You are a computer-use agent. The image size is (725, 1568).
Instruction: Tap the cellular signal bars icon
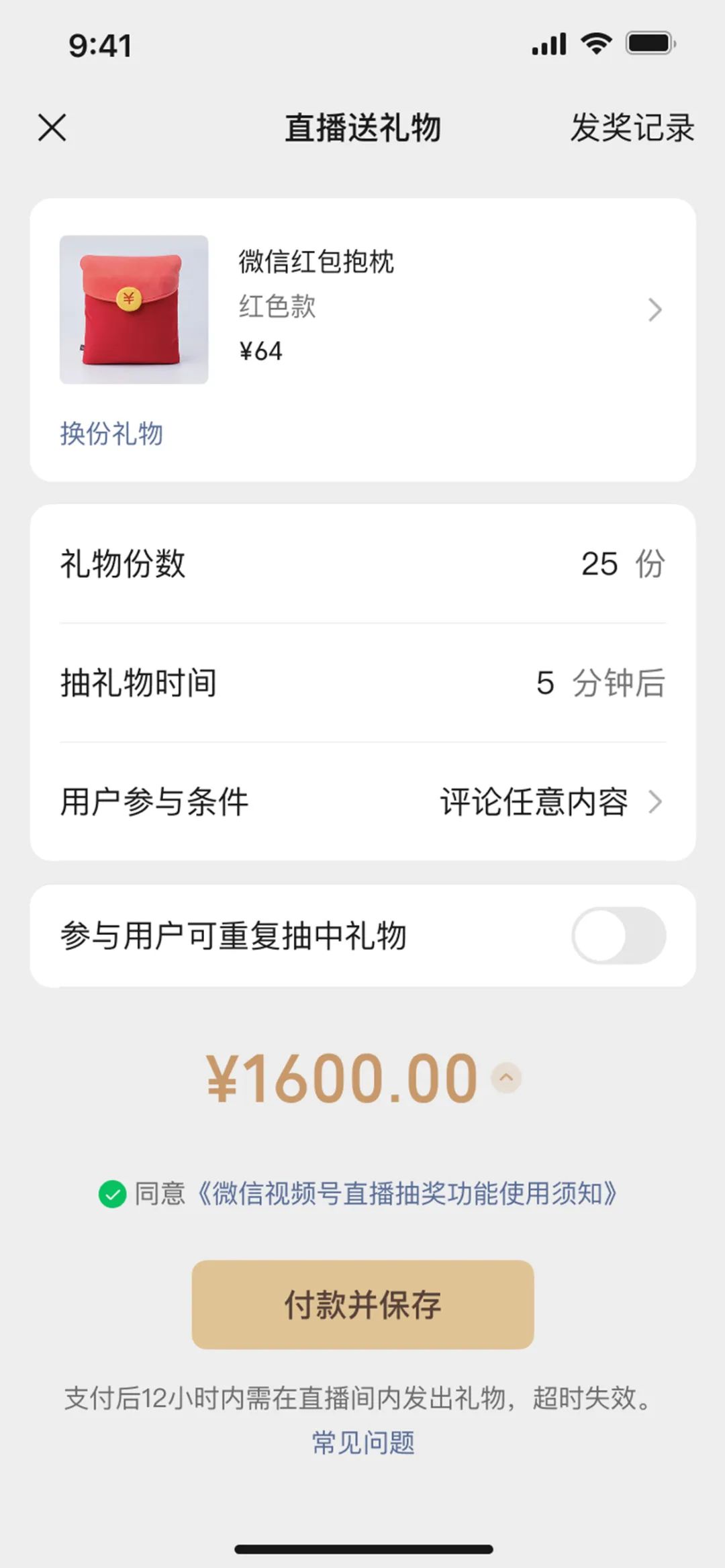549,44
